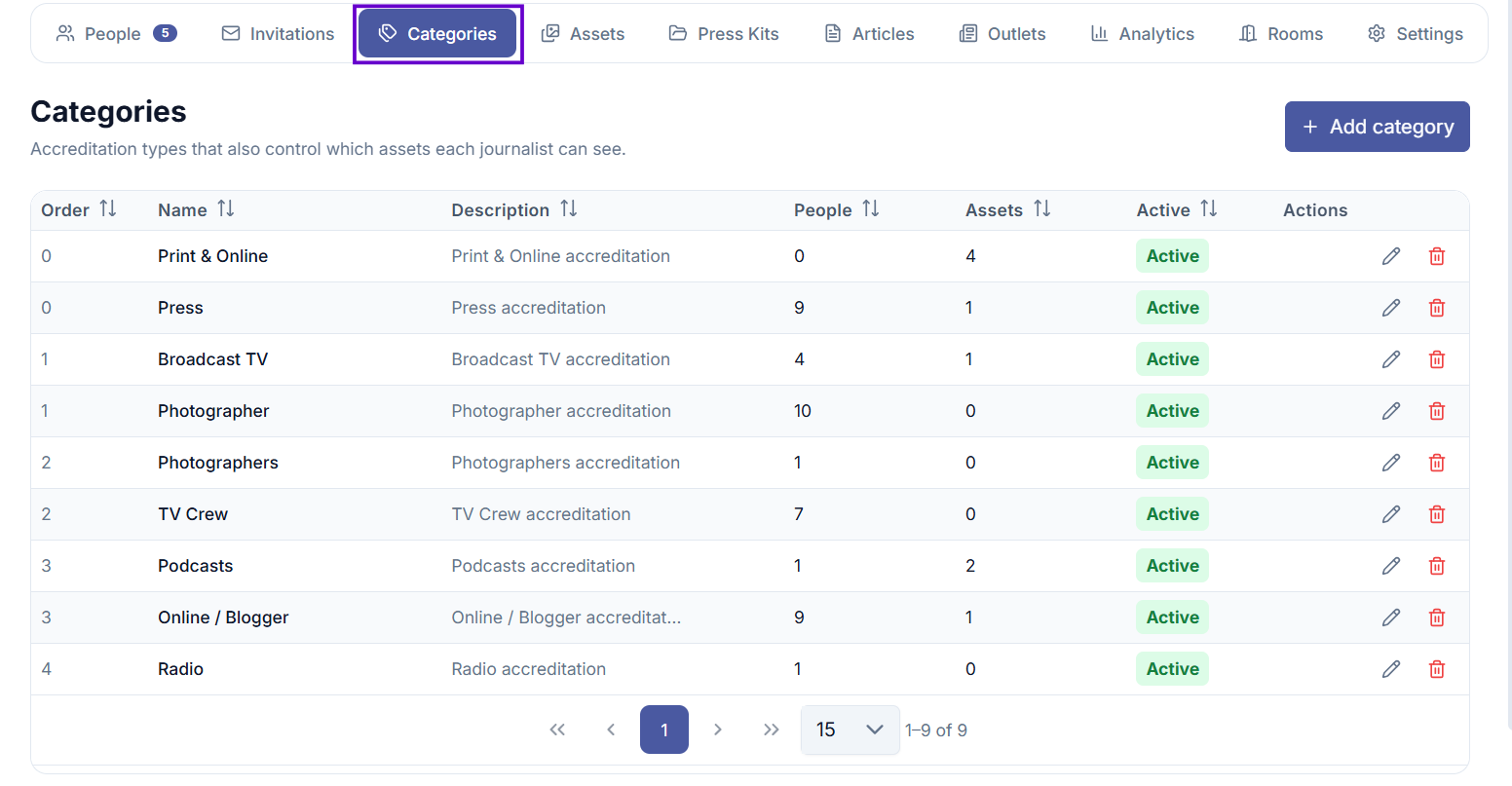Viewport: 1512px width, 786px height.
Task: Delete the Print & Online category
Action: tap(1437, 256)
